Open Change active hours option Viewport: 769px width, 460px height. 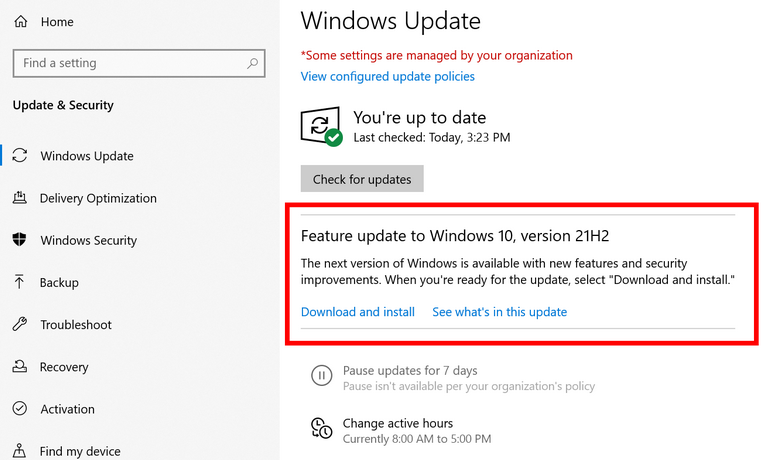(x=398, y=423)
